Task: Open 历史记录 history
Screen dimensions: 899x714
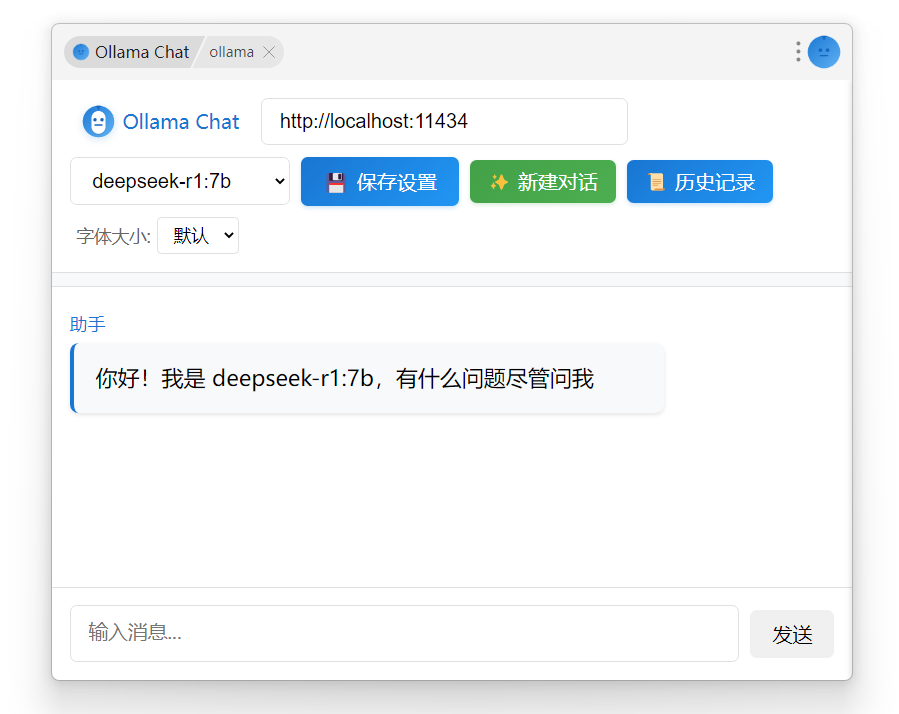Action: [699, 182]
